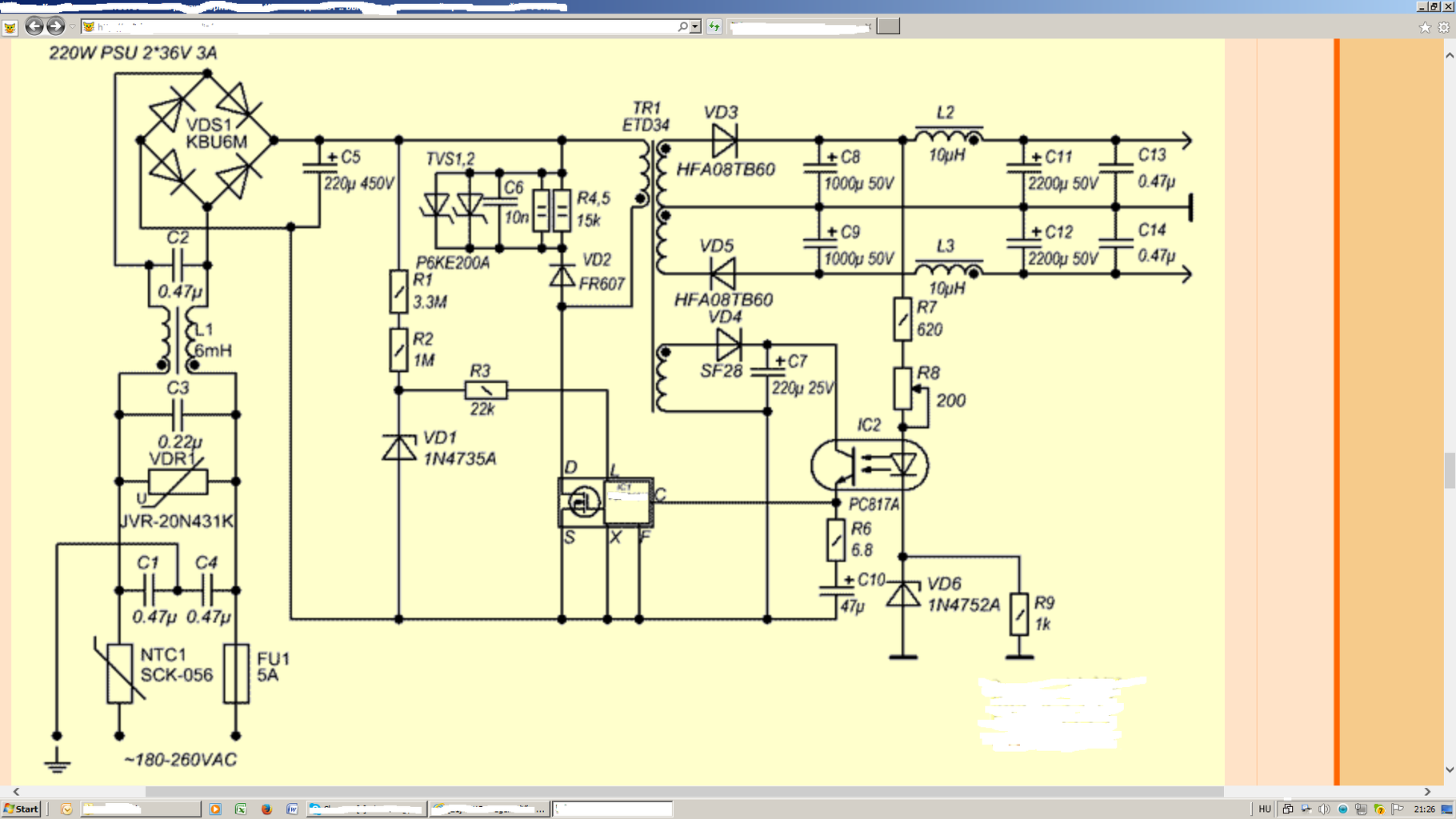The width and height of the screenshot is (1456, 819).
Task: Open recent pages dropdown beside Forward button
Action: click(72, 26)
